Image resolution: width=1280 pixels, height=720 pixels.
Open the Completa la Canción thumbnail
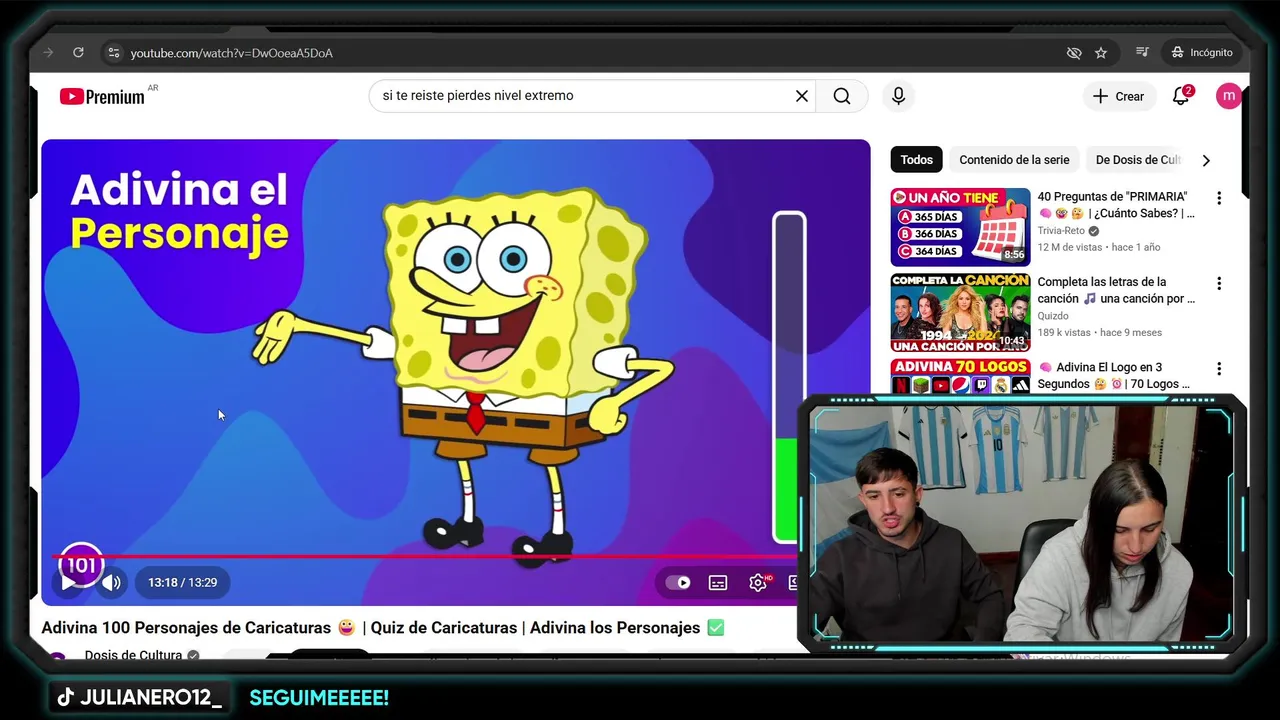coord(960,312)
